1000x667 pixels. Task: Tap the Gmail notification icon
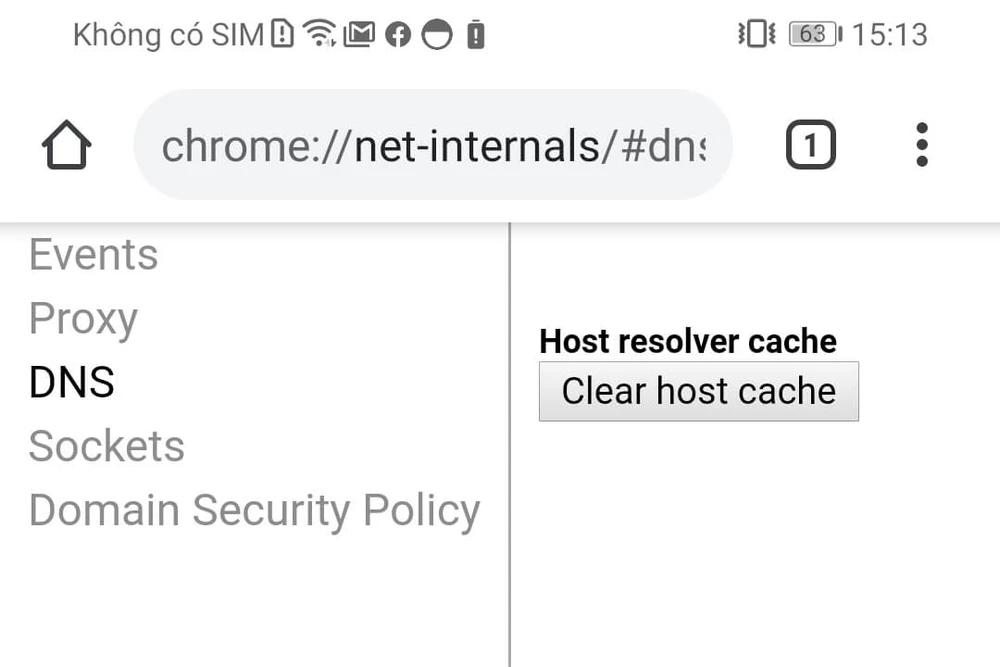click(x=358, y=33)
